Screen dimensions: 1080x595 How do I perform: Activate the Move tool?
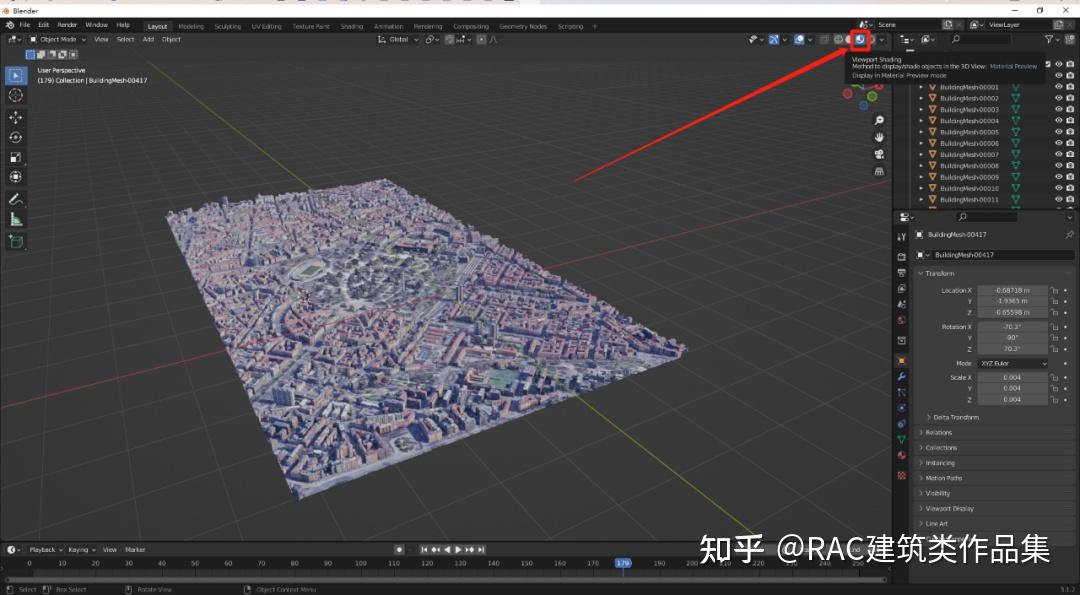click(16, 118)
